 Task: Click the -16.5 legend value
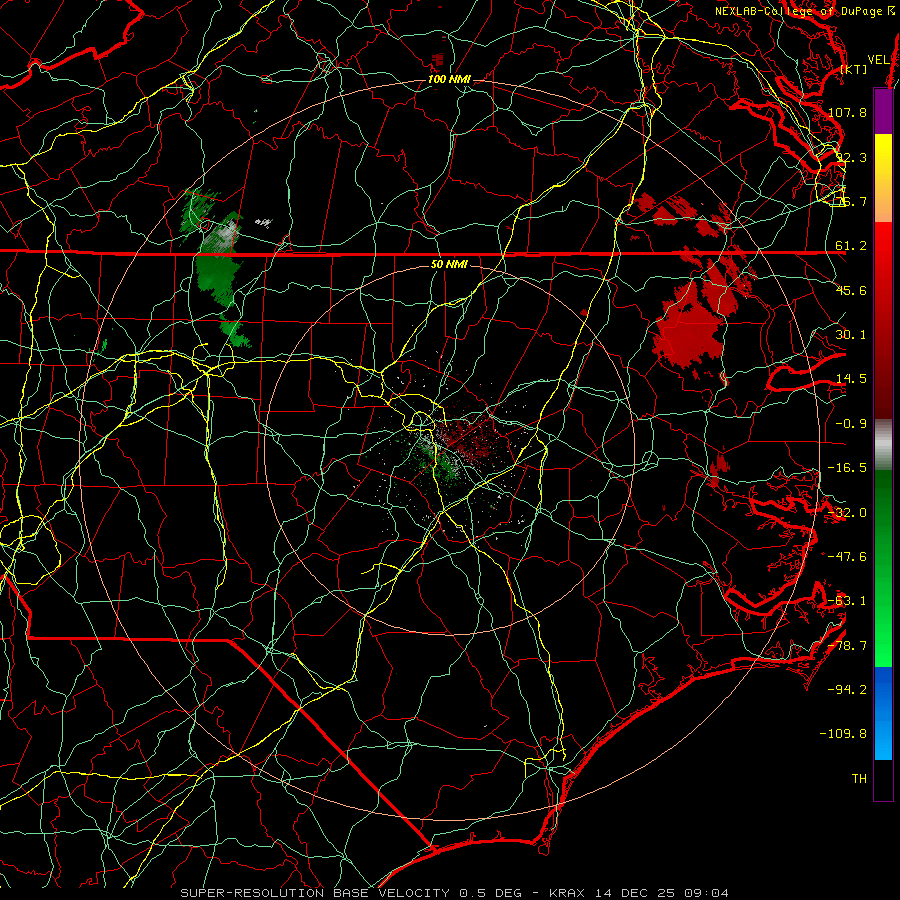point(848,468)
